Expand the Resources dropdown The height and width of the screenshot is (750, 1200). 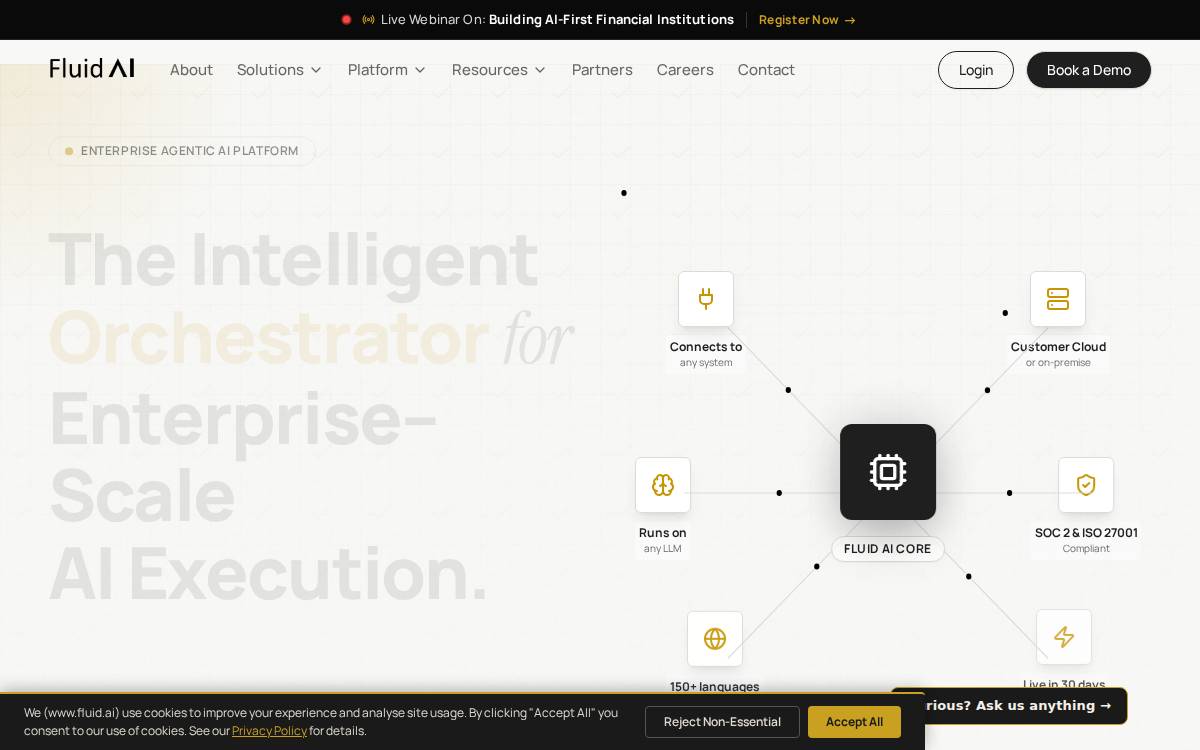tap(499, 70)
